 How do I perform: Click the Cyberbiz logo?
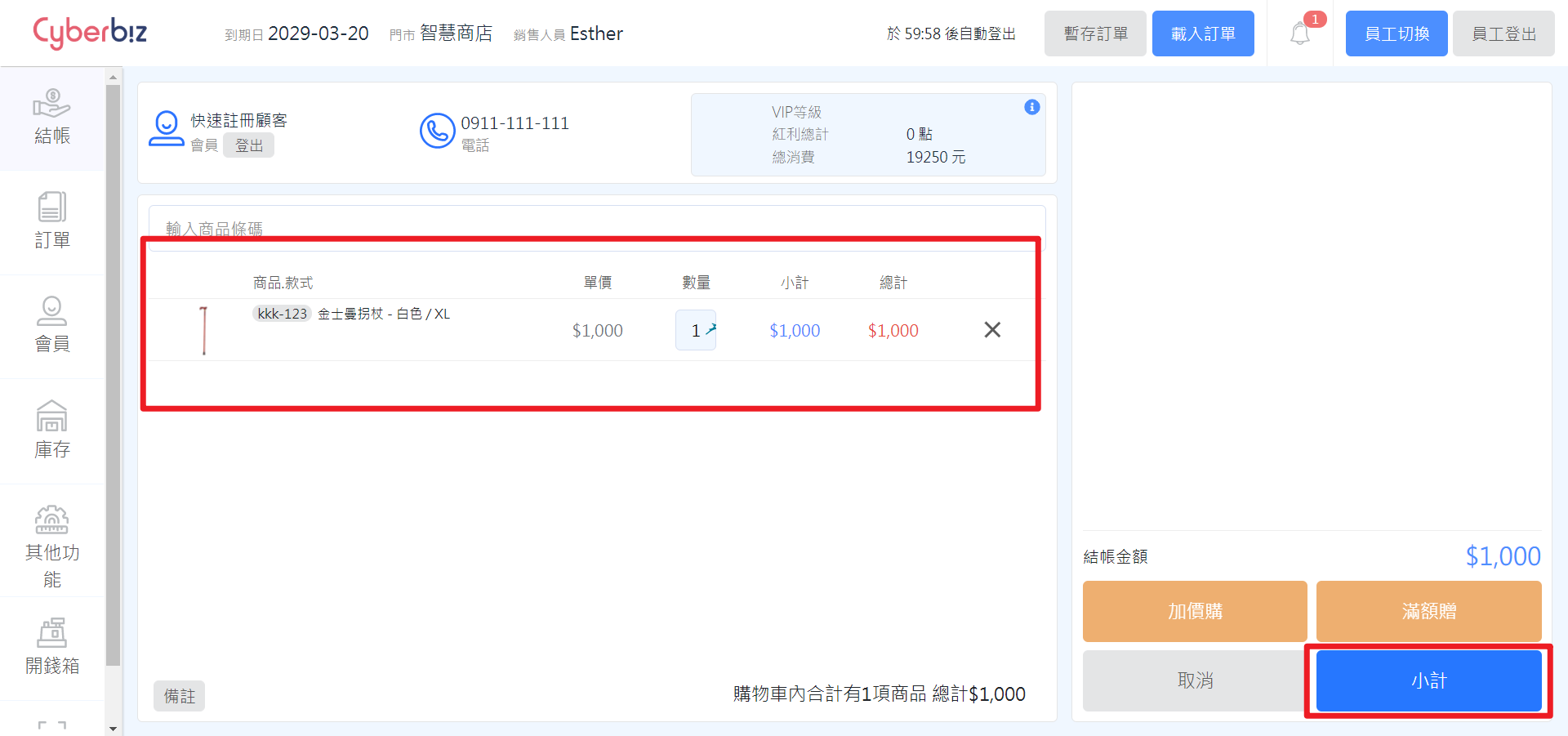(90, 33)
